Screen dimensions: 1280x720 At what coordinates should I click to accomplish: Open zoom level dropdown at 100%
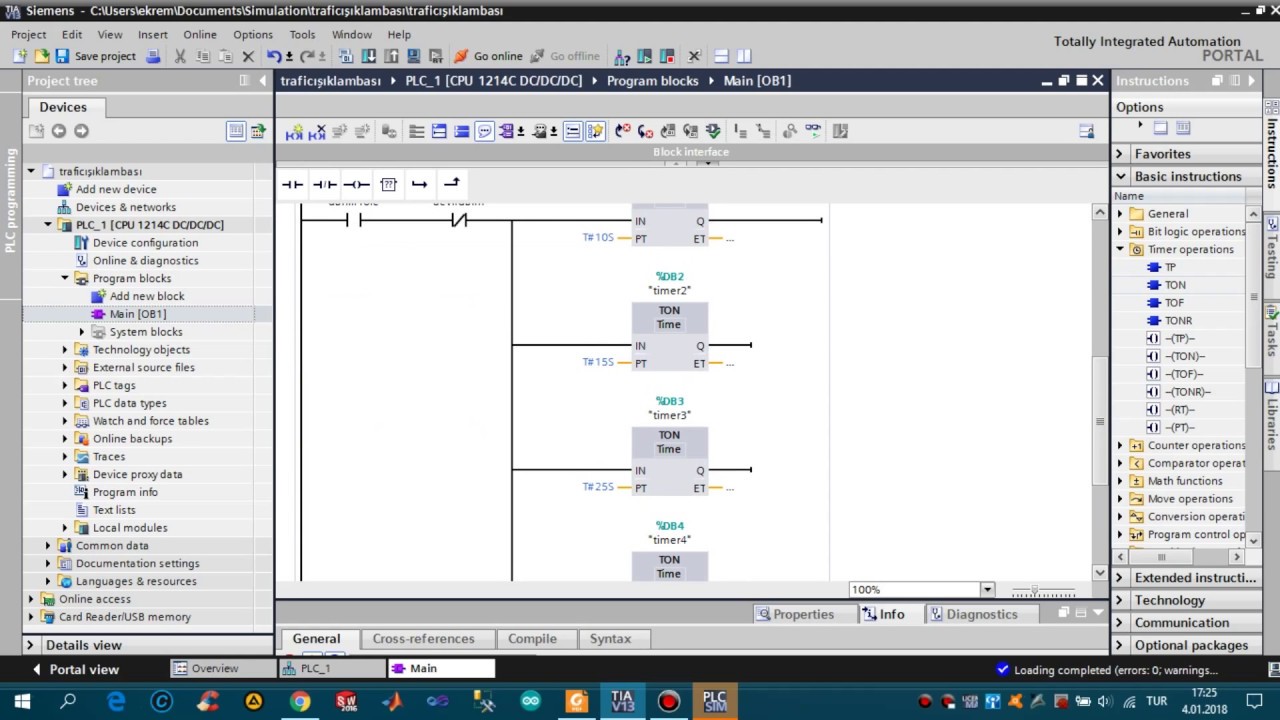987,590
